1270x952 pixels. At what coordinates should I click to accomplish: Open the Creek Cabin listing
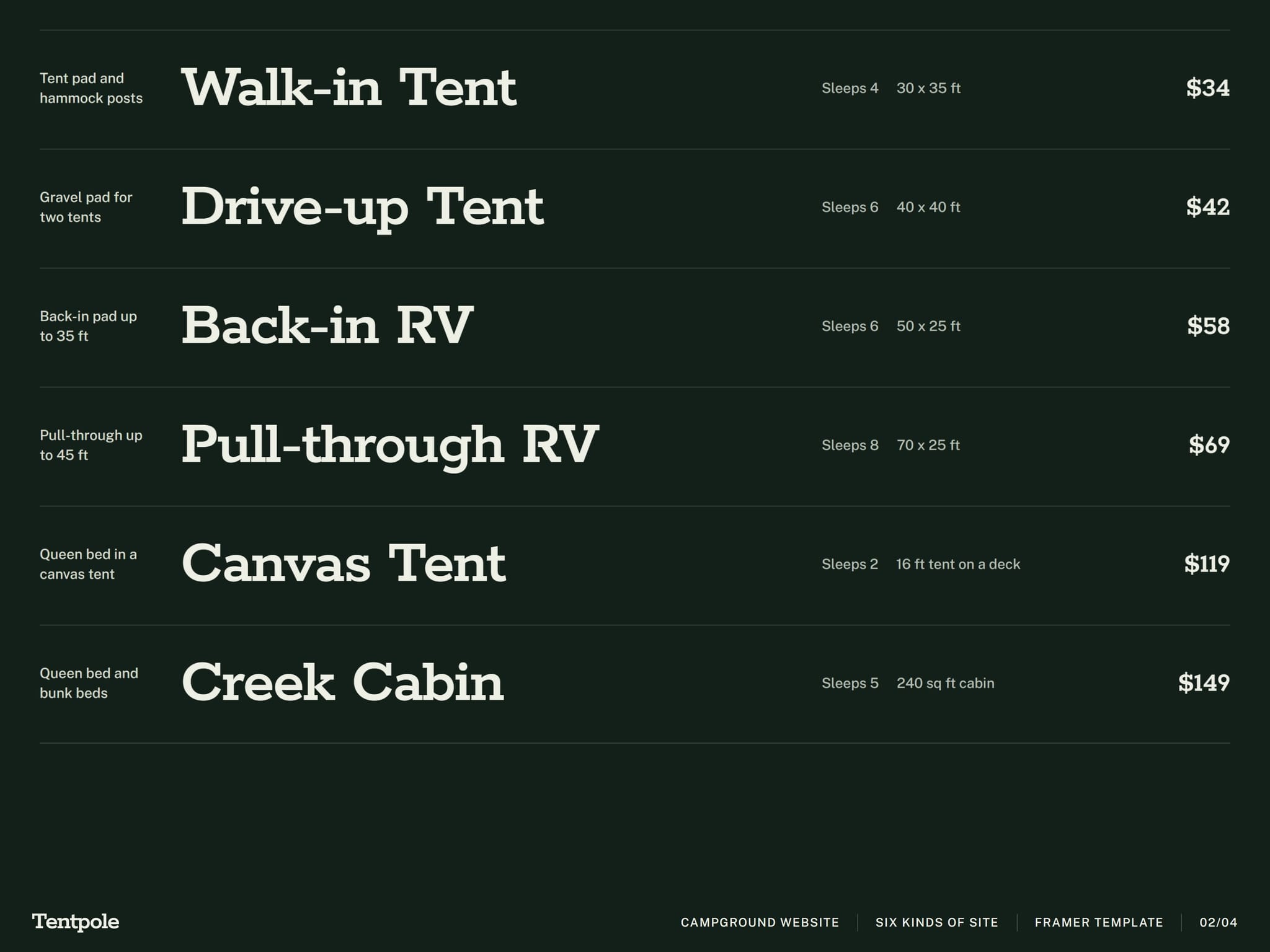click(x=343, y=682)
